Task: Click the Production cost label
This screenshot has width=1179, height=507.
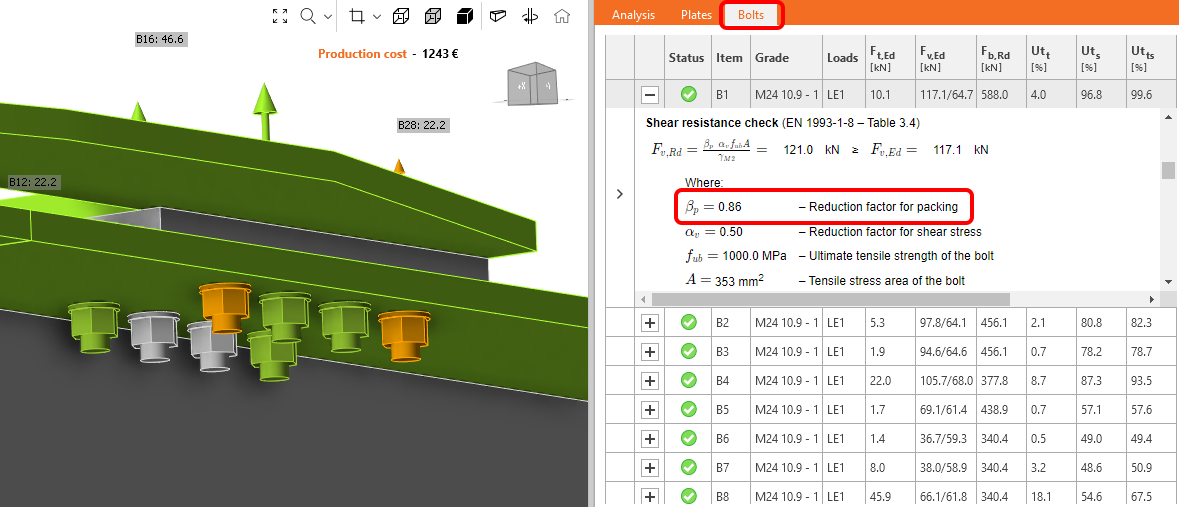Action: click(x=362, y=54)
